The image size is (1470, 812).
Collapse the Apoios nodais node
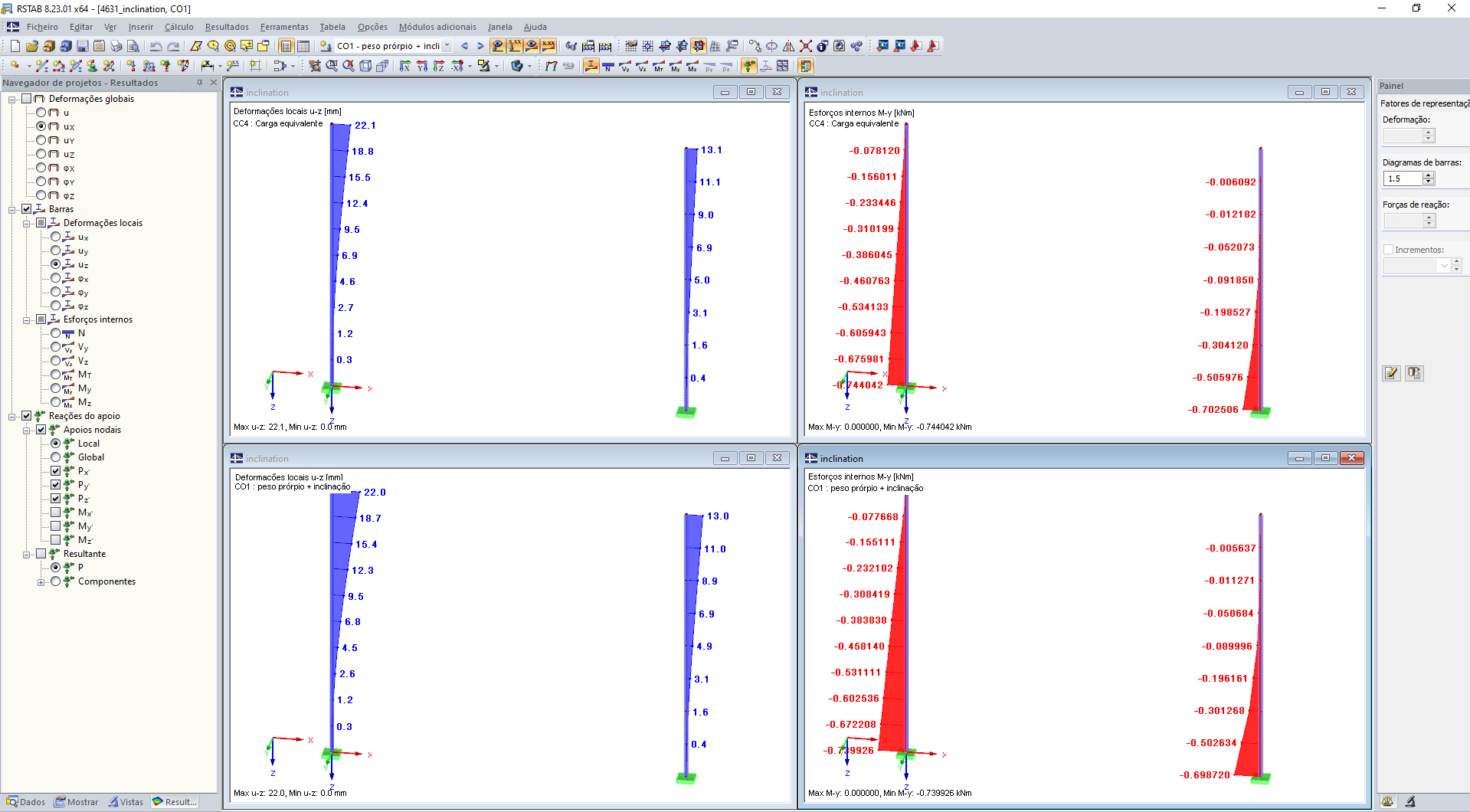coord(27,431)
